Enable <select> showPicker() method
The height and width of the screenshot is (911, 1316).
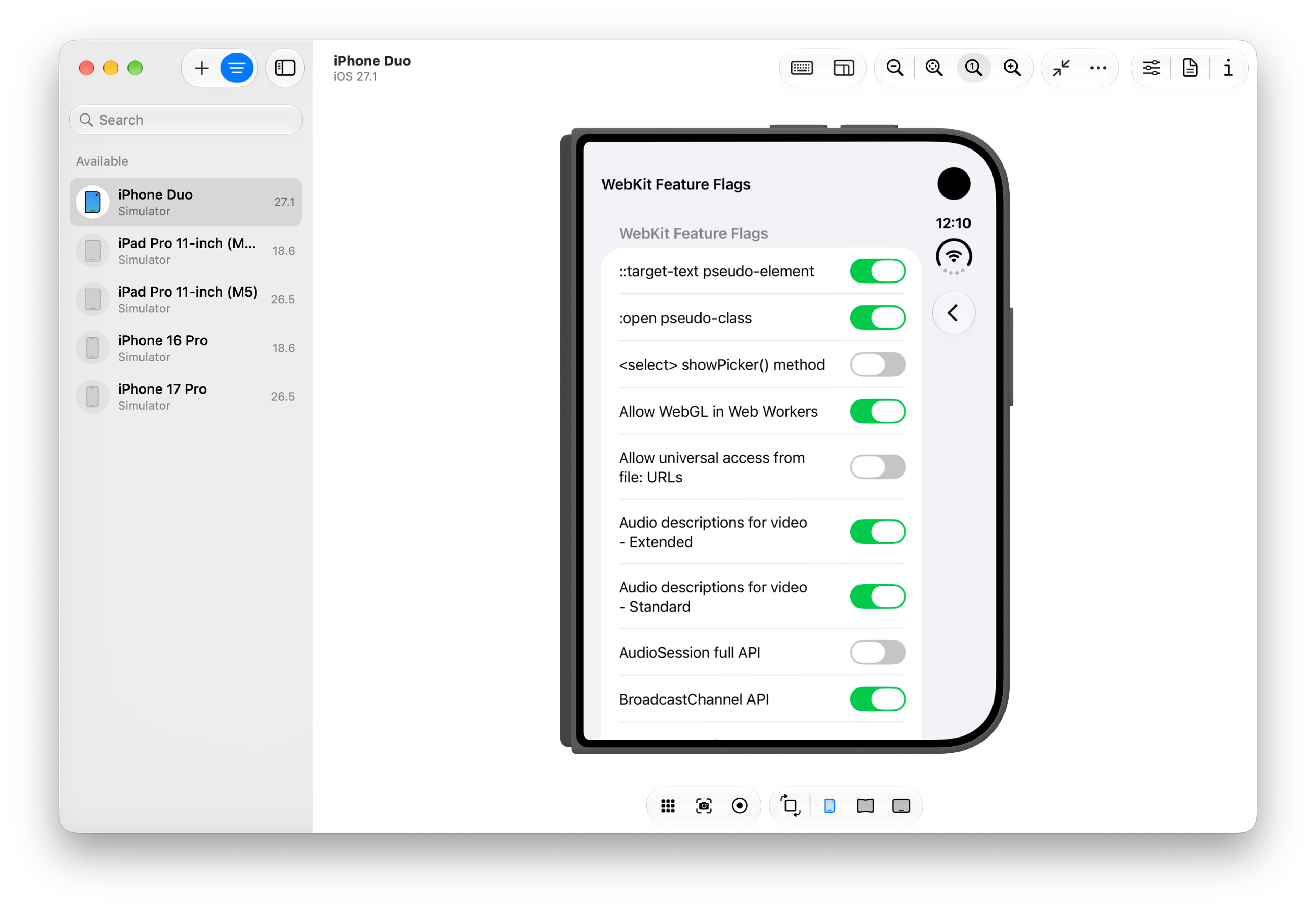[877, 365]
